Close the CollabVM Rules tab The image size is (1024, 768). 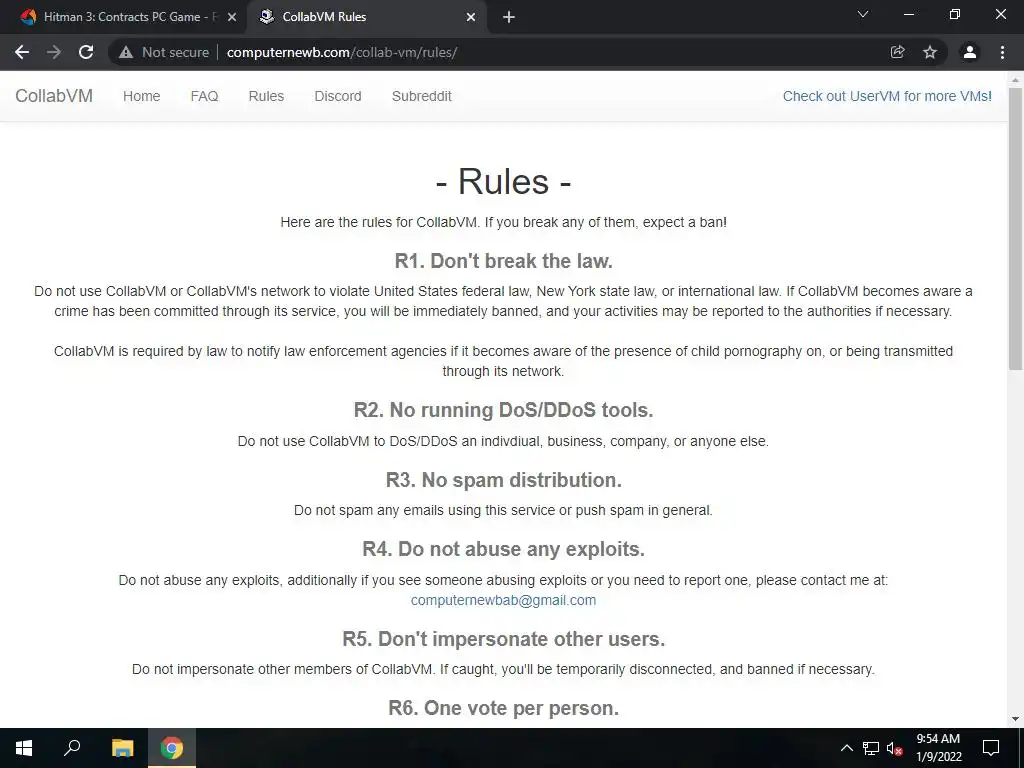[471, 17]
